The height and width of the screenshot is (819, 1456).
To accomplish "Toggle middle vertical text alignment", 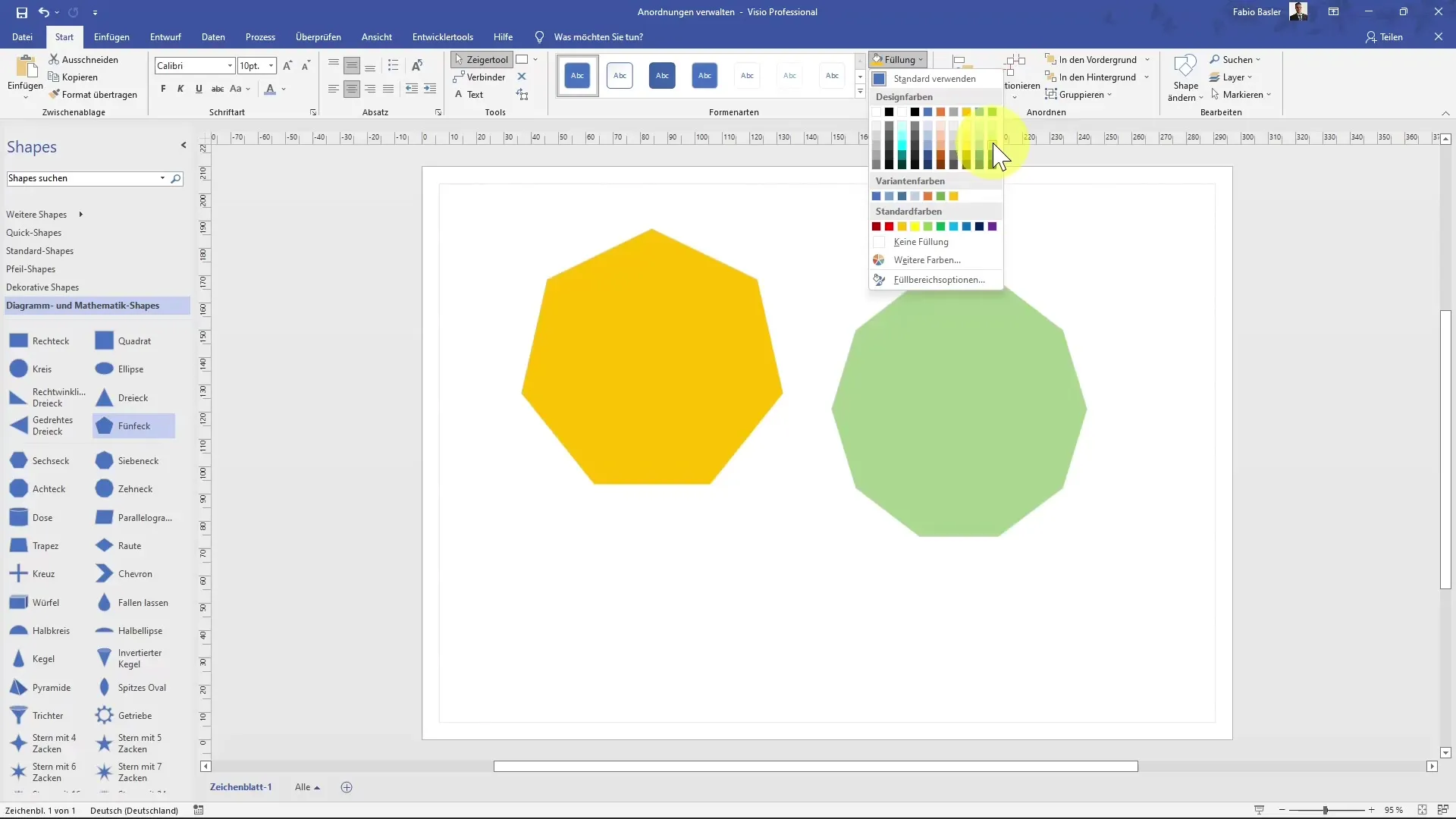I will [352, 66].
